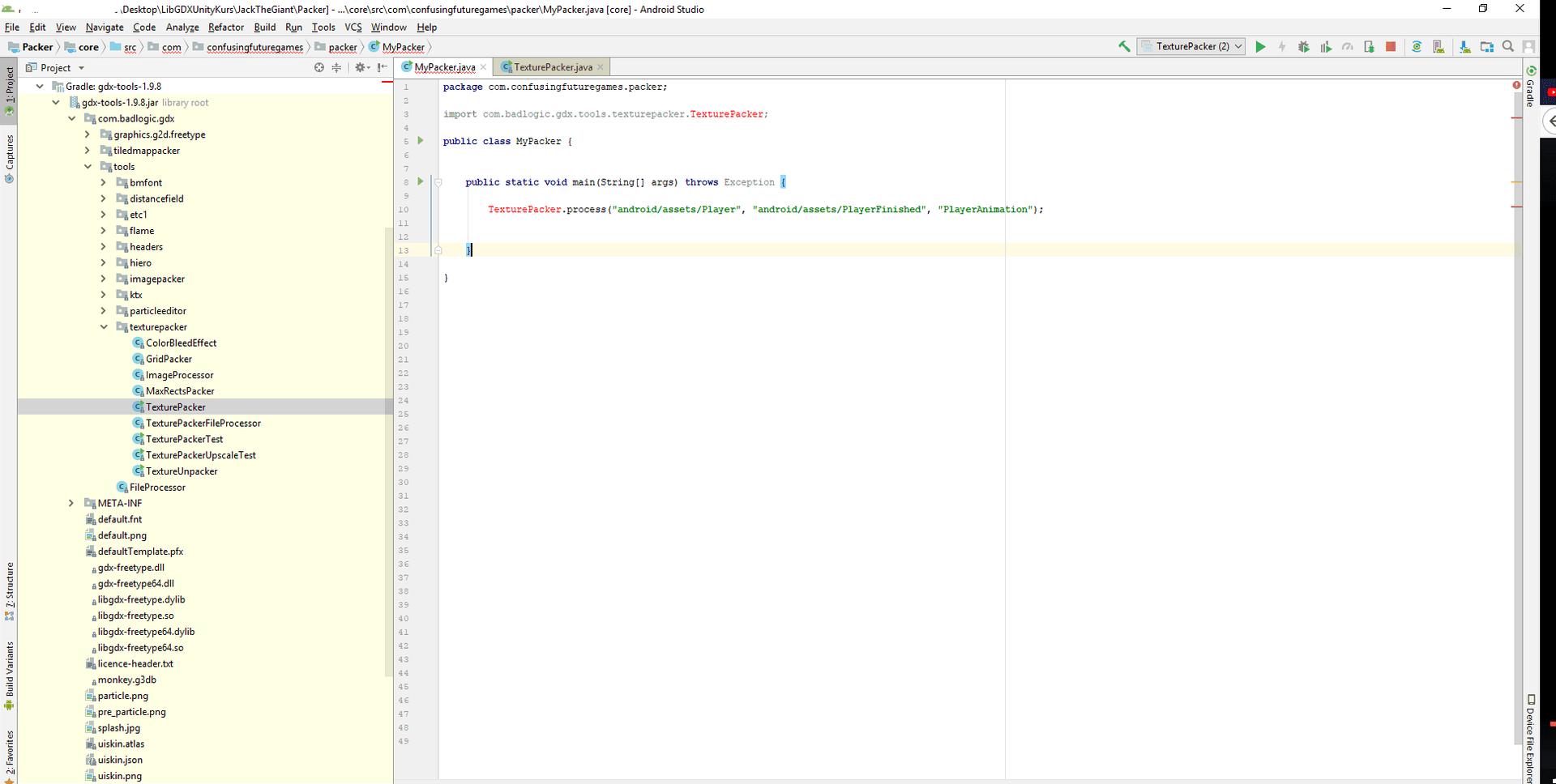The height and width of the screenshot is (784, 1556).
Task: Click the Packer breadcrumb
Action: [31, 47]
